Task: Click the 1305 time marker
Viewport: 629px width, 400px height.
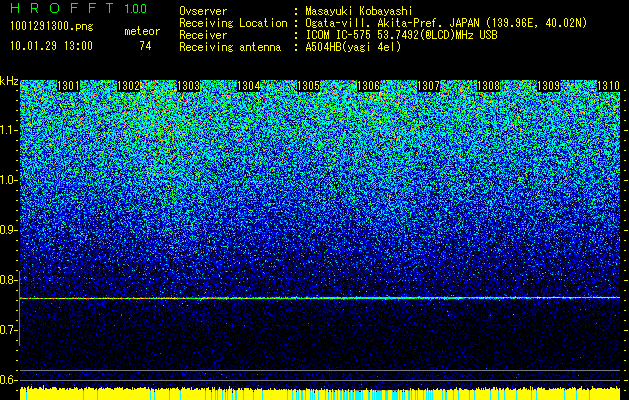Action: [x=308, y=86]
